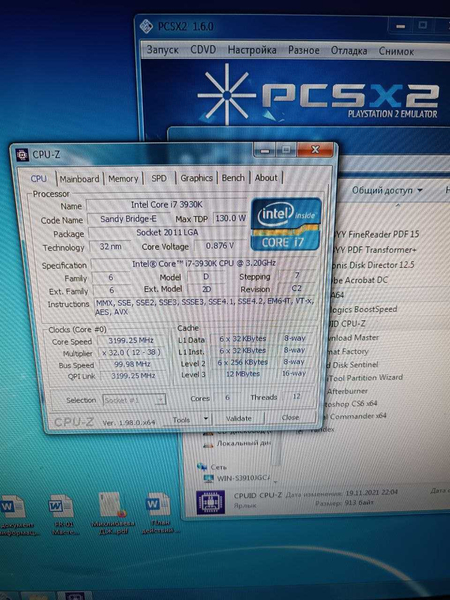Open the CPU tab in CPU-Z
This screenshot has width=450, height=600.
click(x=39, y=179)
